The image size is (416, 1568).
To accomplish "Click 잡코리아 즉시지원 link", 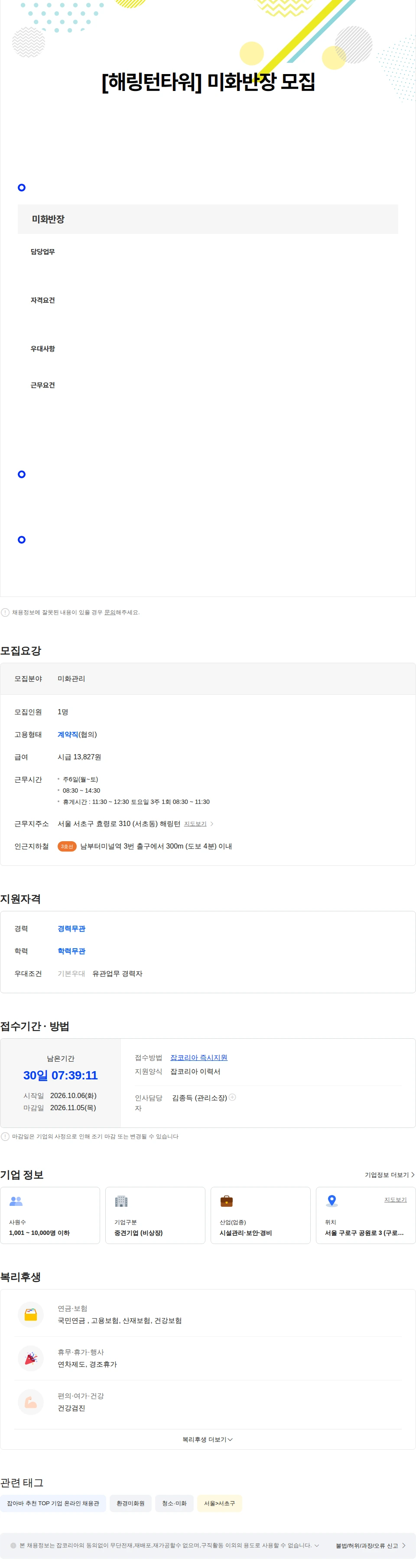I will point(198,1057).
